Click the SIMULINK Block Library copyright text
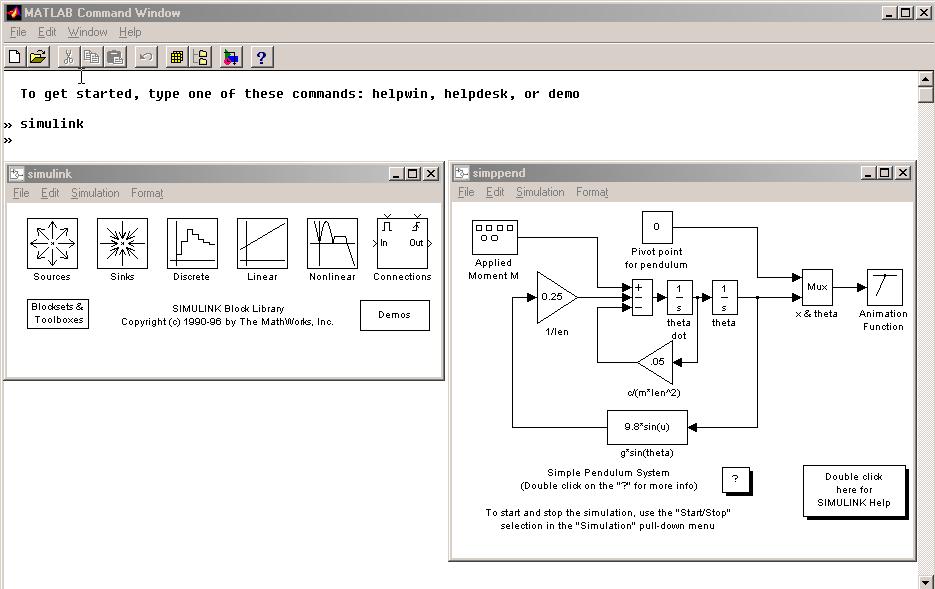935x589 pixels. tap(228, 315)
